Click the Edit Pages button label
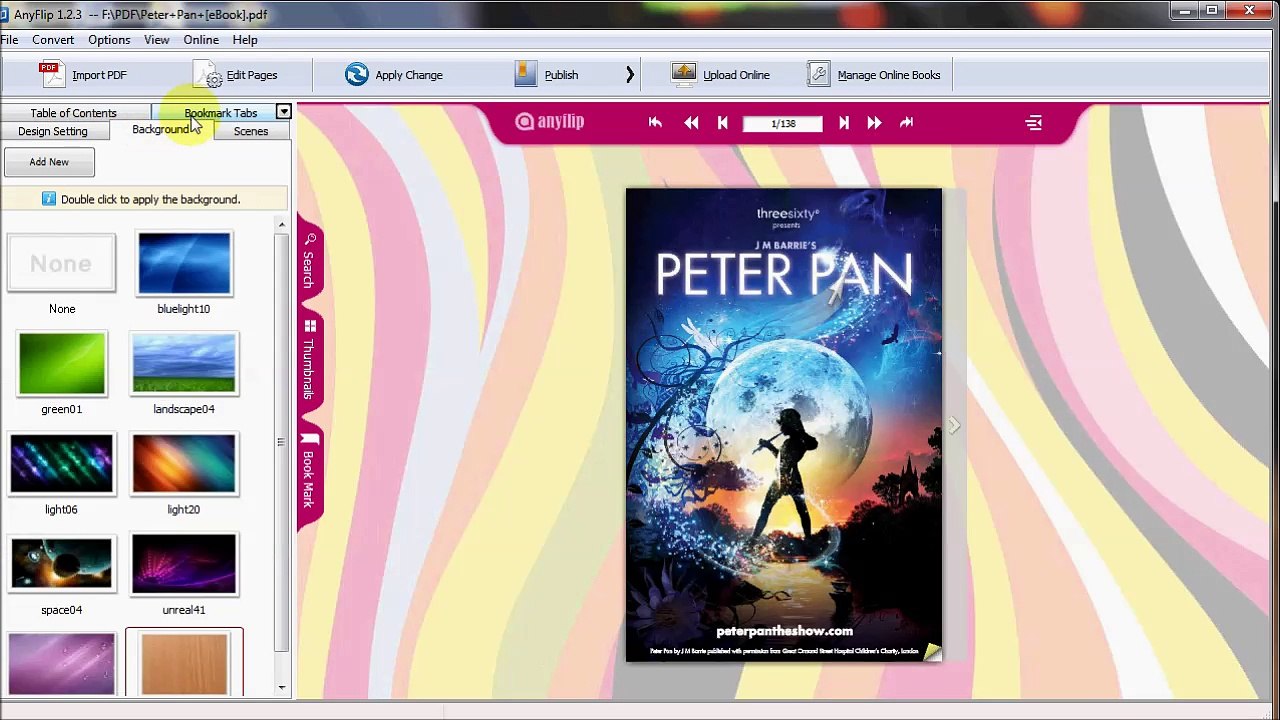1280x720 pixels. tap(252, 75)
